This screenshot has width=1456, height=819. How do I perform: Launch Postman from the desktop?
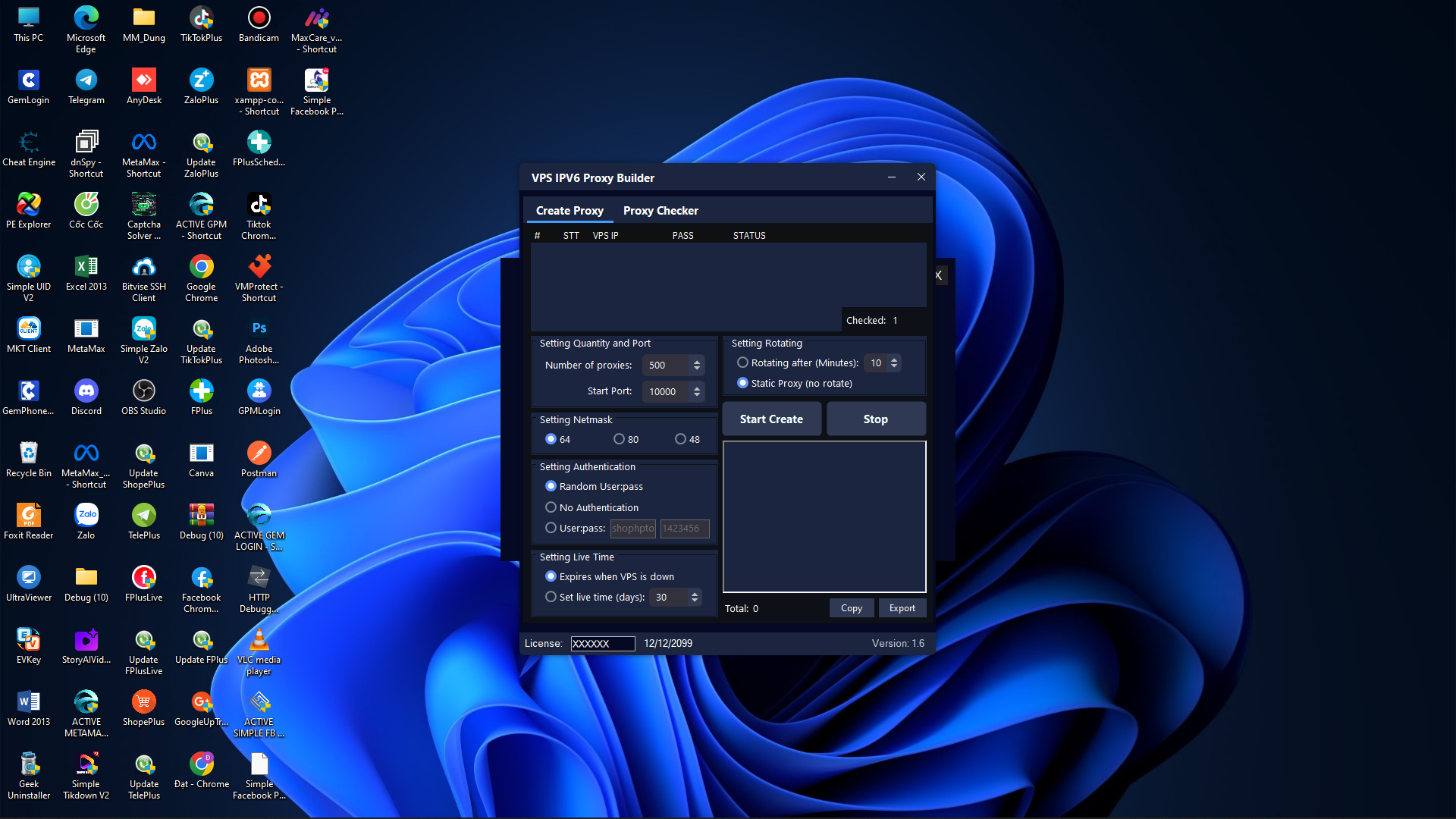259,460
